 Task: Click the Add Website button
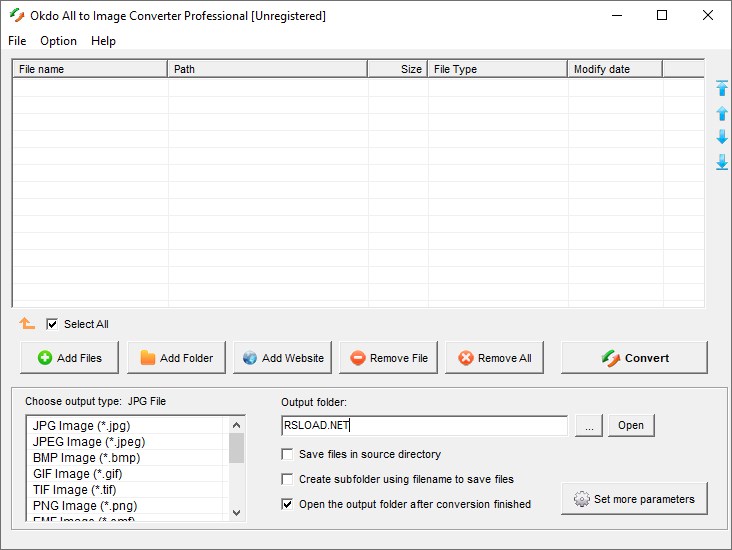tap(282, 358)
